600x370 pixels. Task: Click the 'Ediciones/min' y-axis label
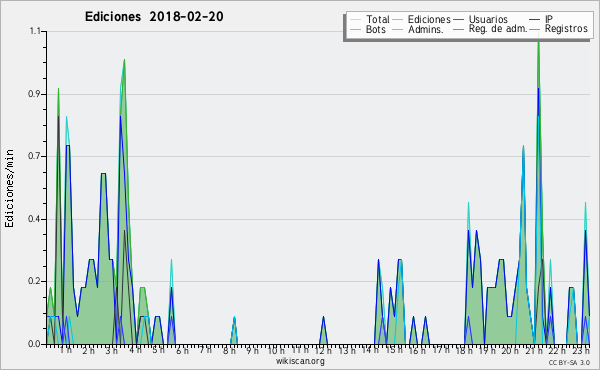pyautogui.click(x=9, y=188)
